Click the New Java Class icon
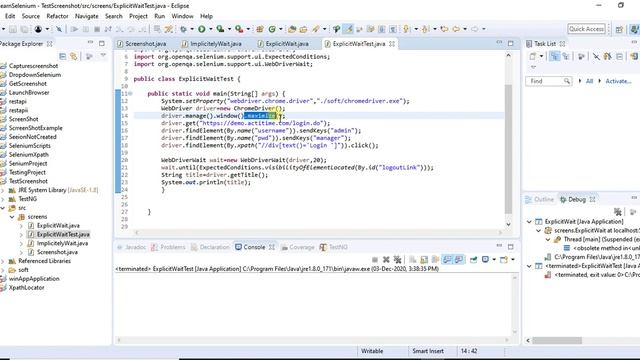Viewport: 640px width, 360px height. point(272,29)
